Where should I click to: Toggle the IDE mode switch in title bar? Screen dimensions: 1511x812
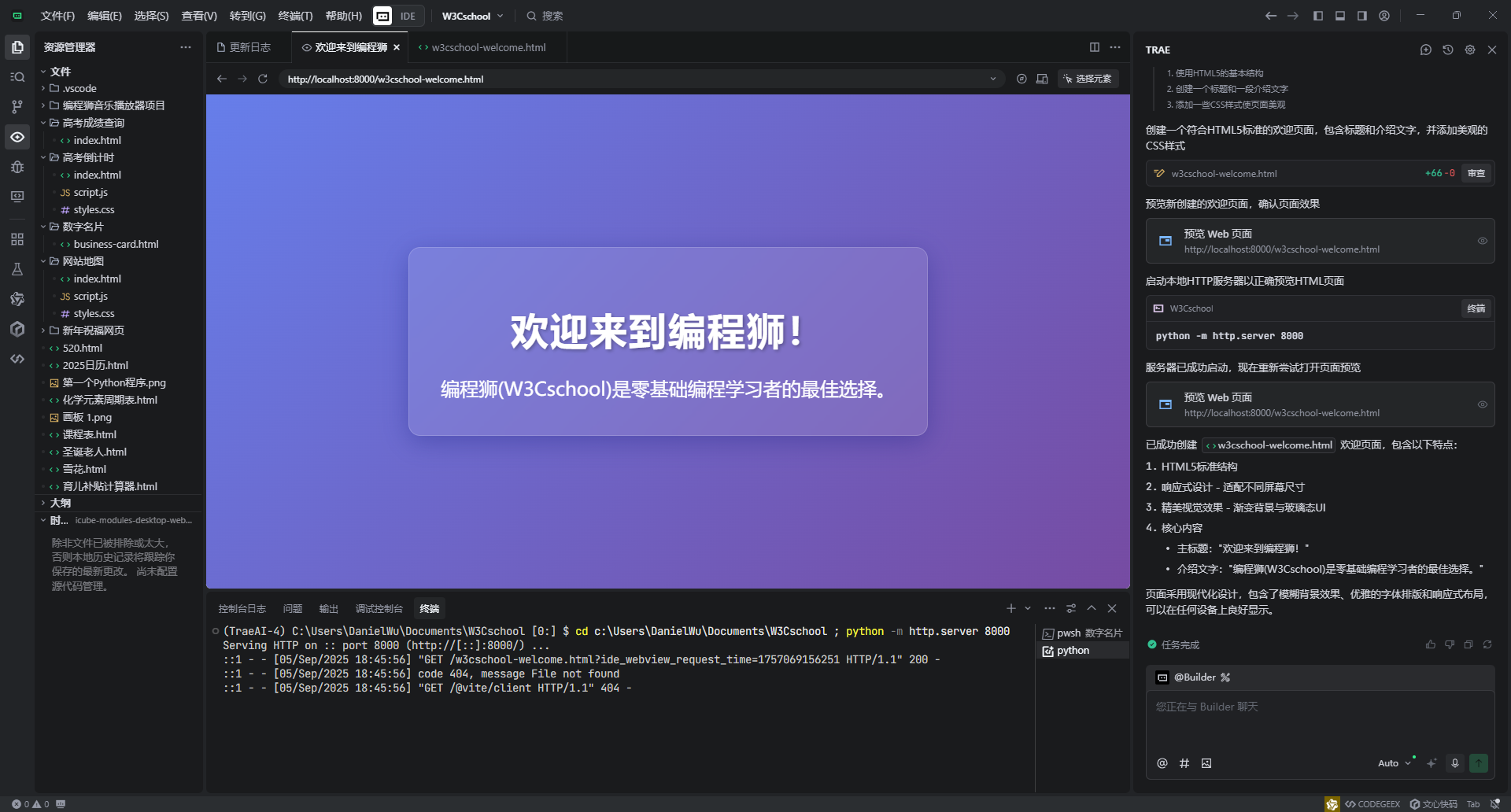click(x=398, y=16)
